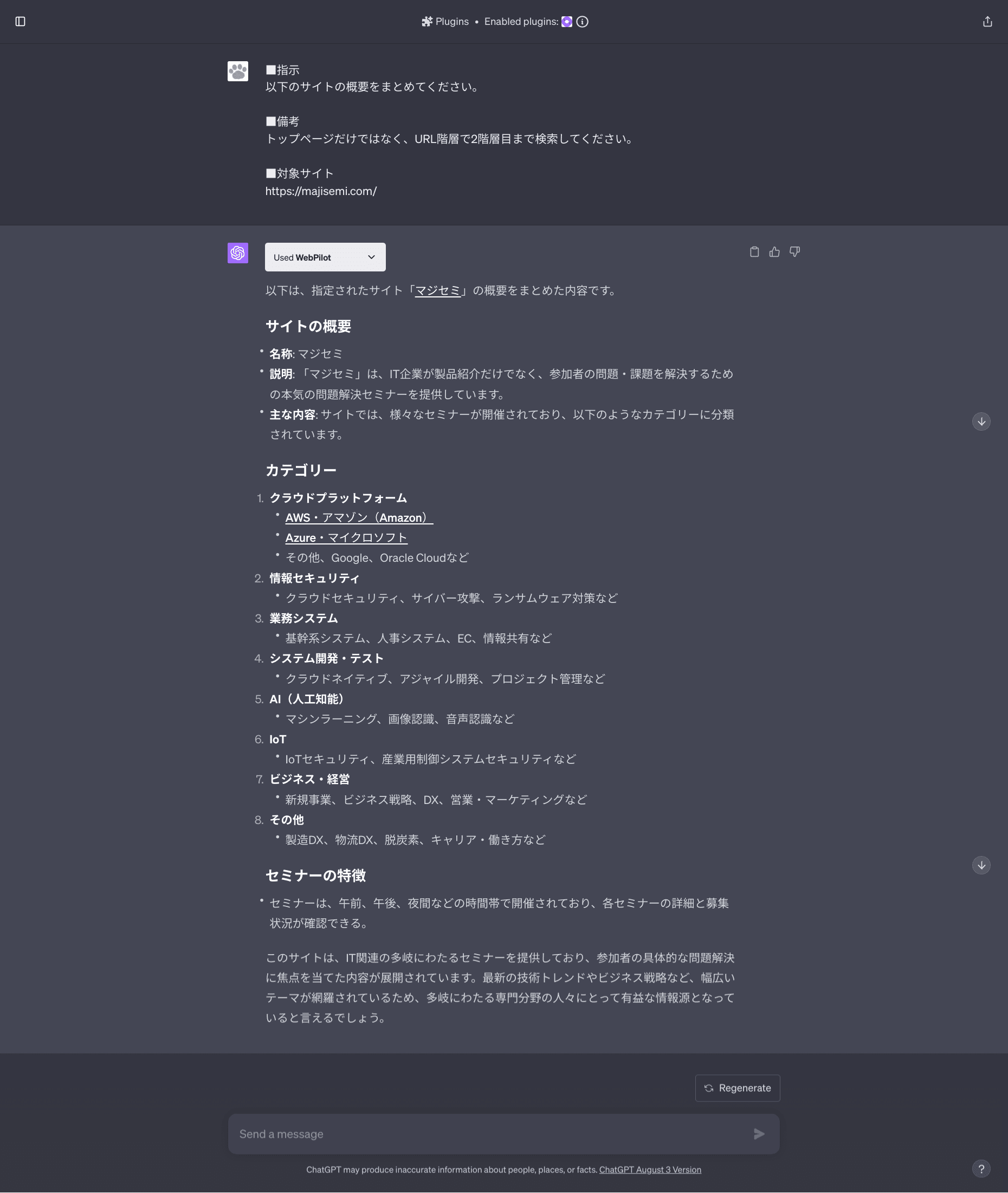The height and width of the screenshot is (1193, 1008).
Task: Open the AWS・アマゾン（Amazon） link
Action: coord(359,517)
